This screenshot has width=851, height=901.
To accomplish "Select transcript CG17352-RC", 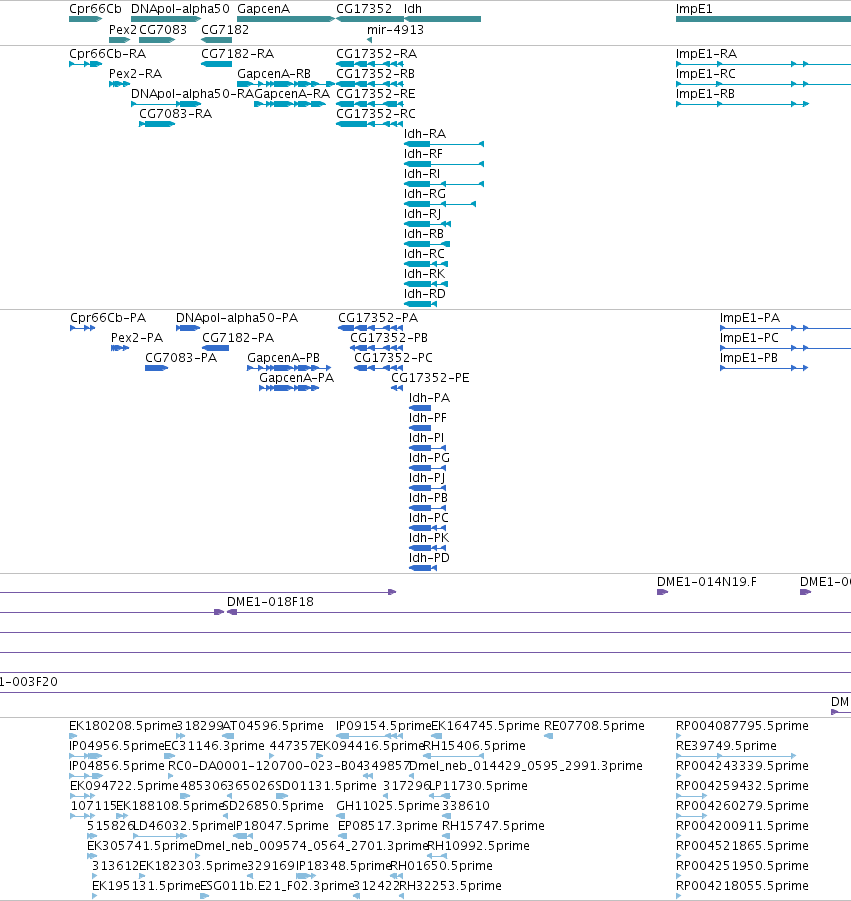I will pos(376,114).
